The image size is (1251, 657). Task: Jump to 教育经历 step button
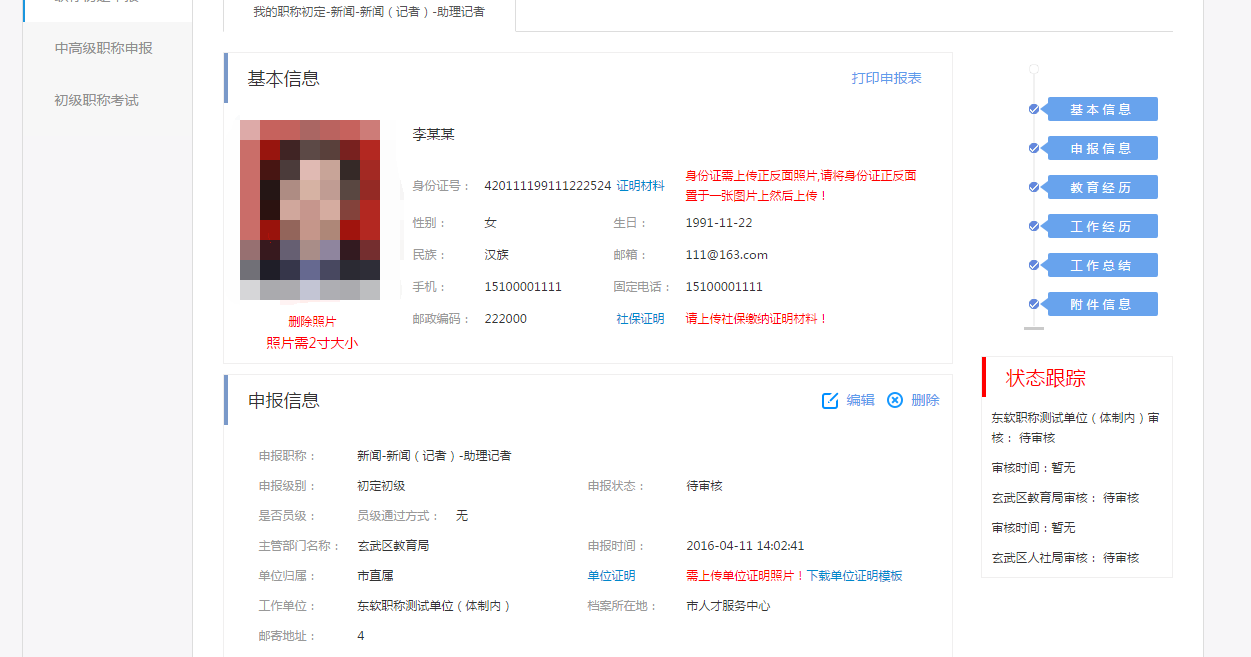click(x=1101, y=187)
